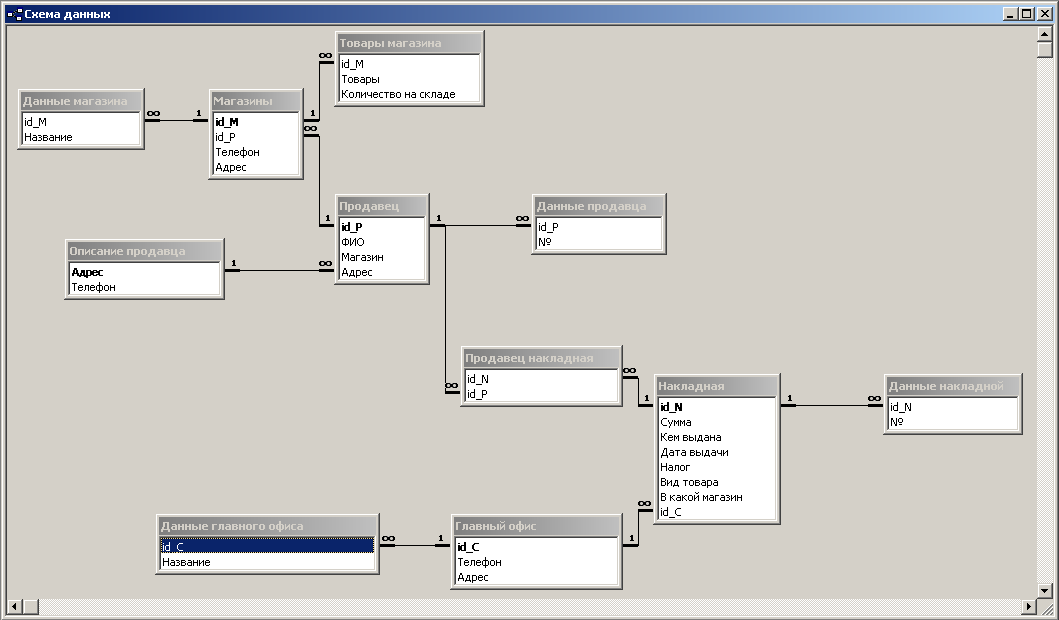Click the right arrow of horizontal scrollbar

point(1029,606)
